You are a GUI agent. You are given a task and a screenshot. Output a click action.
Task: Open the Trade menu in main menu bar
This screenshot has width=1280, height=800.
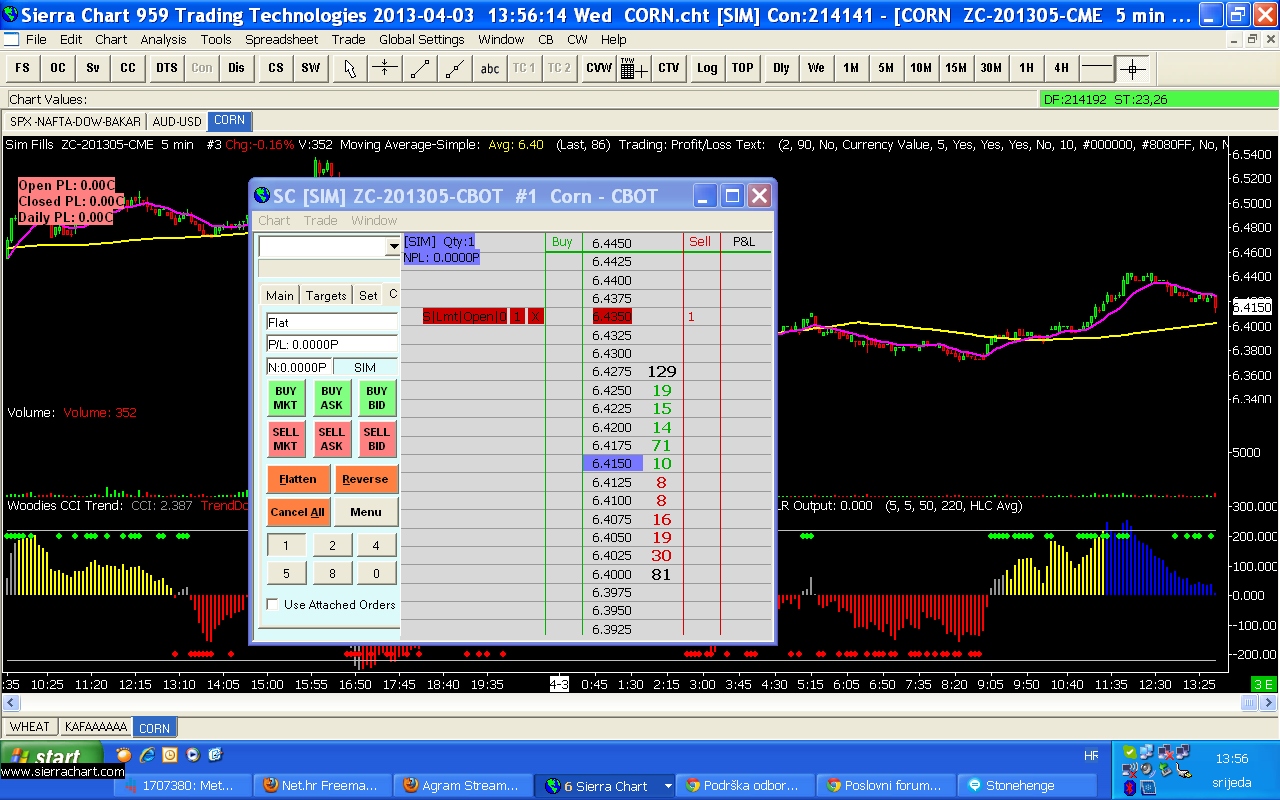348,40
